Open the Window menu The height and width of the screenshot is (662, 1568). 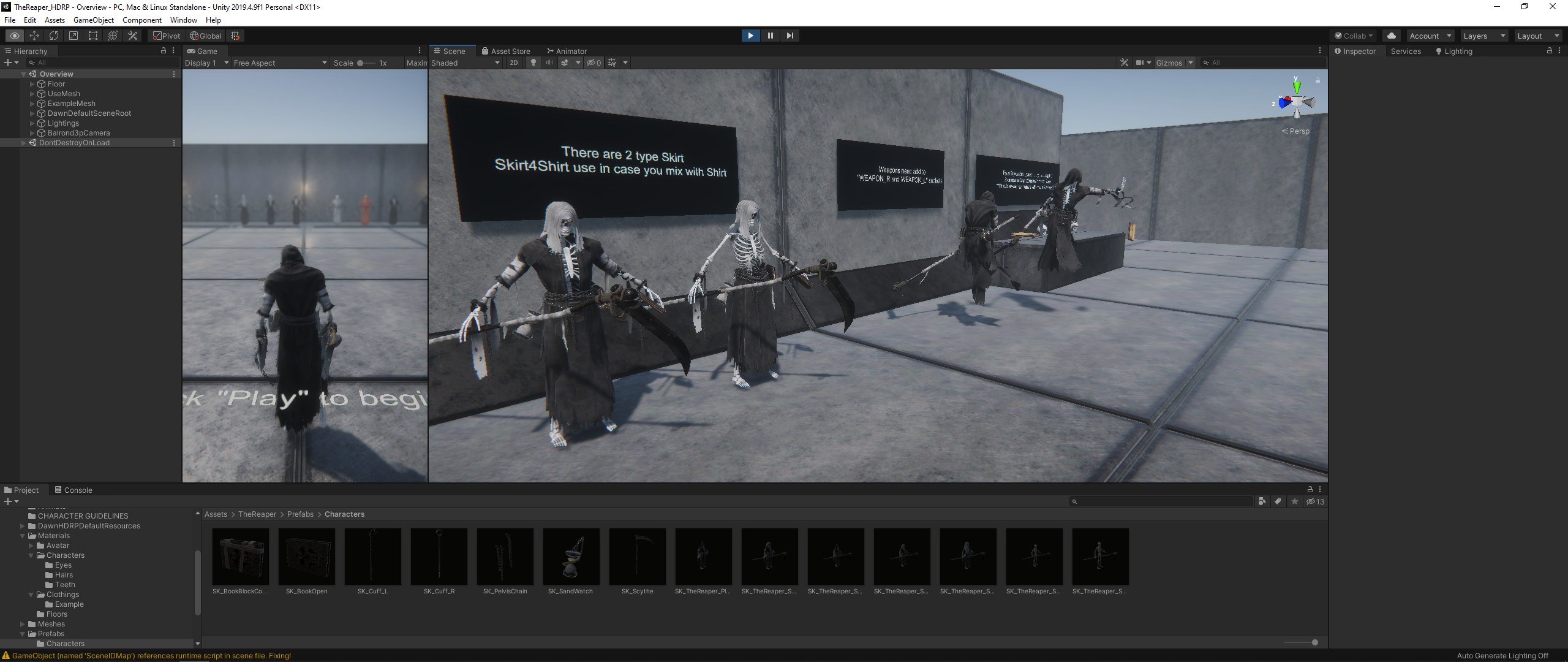point(183,20)
